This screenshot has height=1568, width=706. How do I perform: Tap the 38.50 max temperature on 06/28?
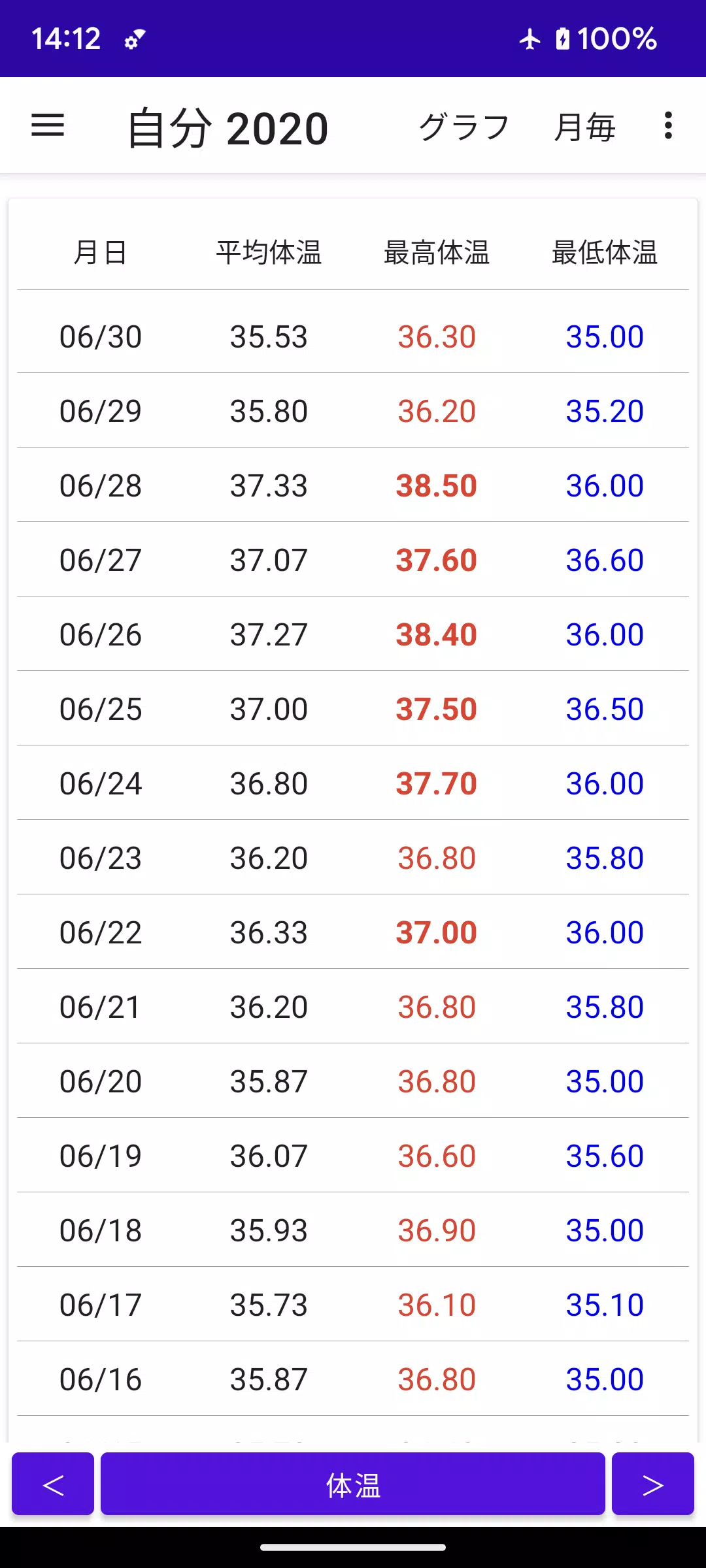click(x=437, y=486)
